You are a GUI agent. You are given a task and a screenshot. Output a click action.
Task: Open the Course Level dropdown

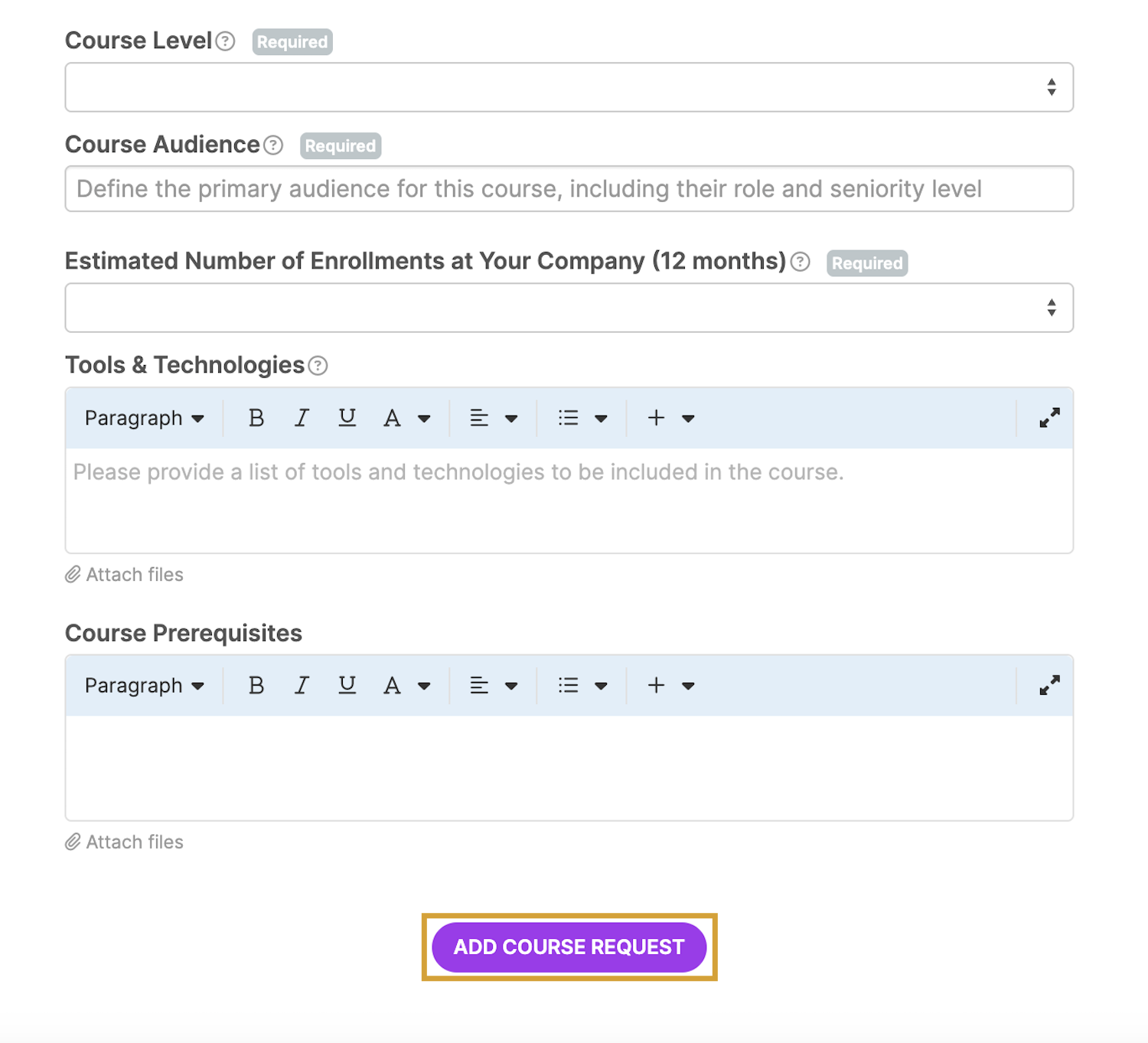[x=569, y=87]
